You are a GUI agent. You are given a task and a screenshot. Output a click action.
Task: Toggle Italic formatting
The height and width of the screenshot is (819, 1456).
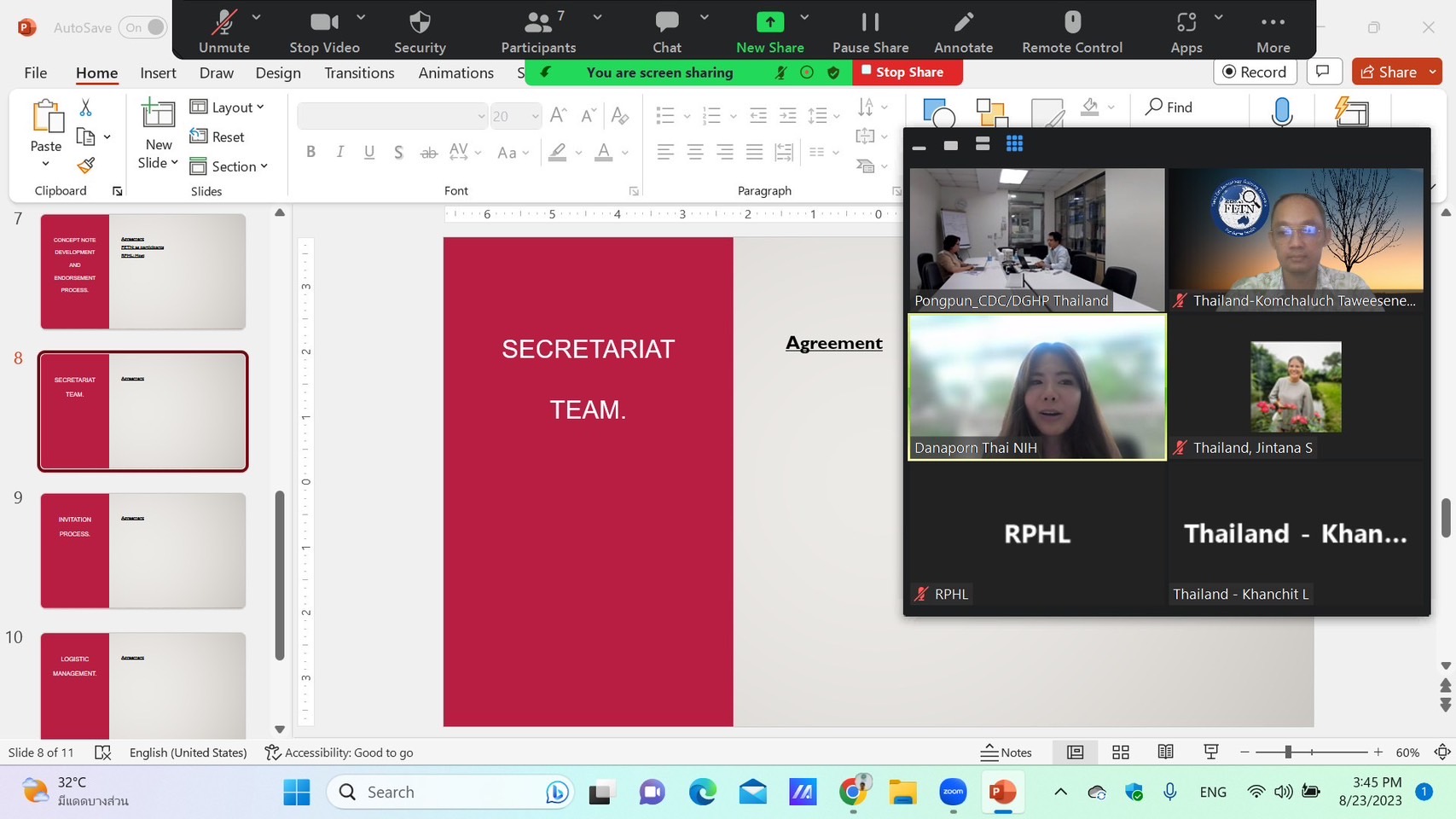(339, 152)
